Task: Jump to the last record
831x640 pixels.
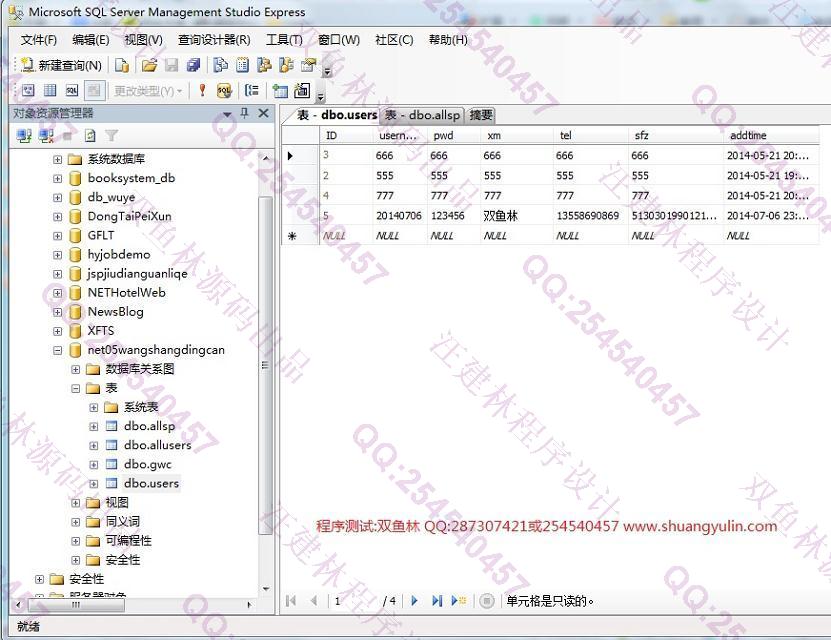Action: (437, 600)
